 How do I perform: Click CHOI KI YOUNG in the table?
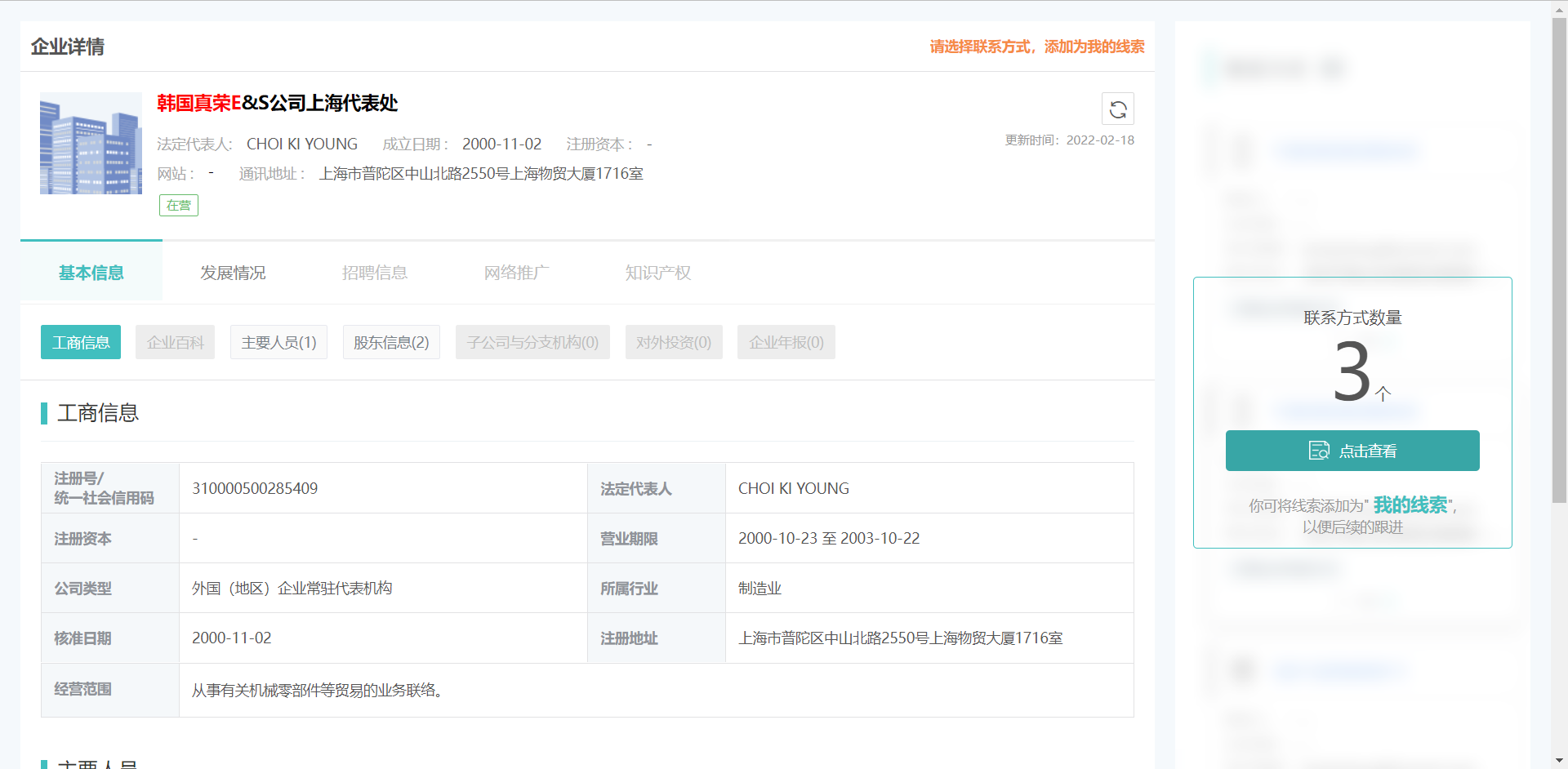tap(794, 488)
